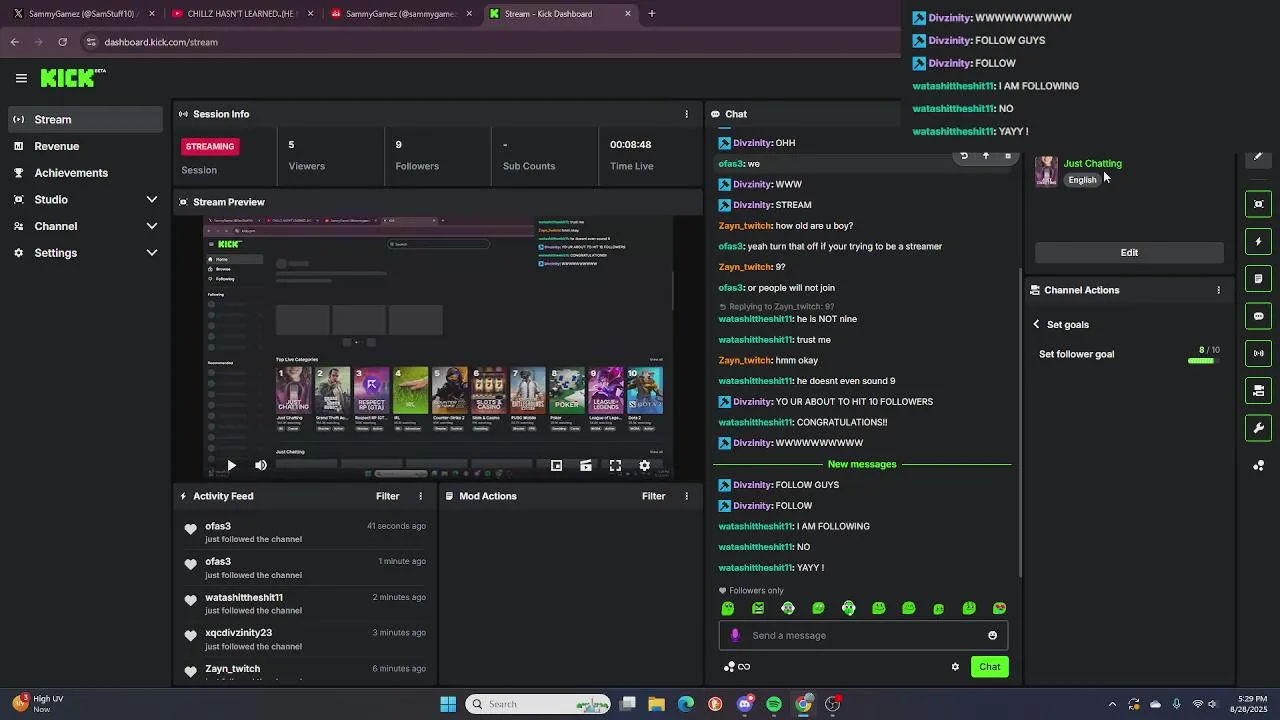The width and height of the screenshot is (1280, 720).
Task: Click the English language tag
Action: coord(1082,180)
